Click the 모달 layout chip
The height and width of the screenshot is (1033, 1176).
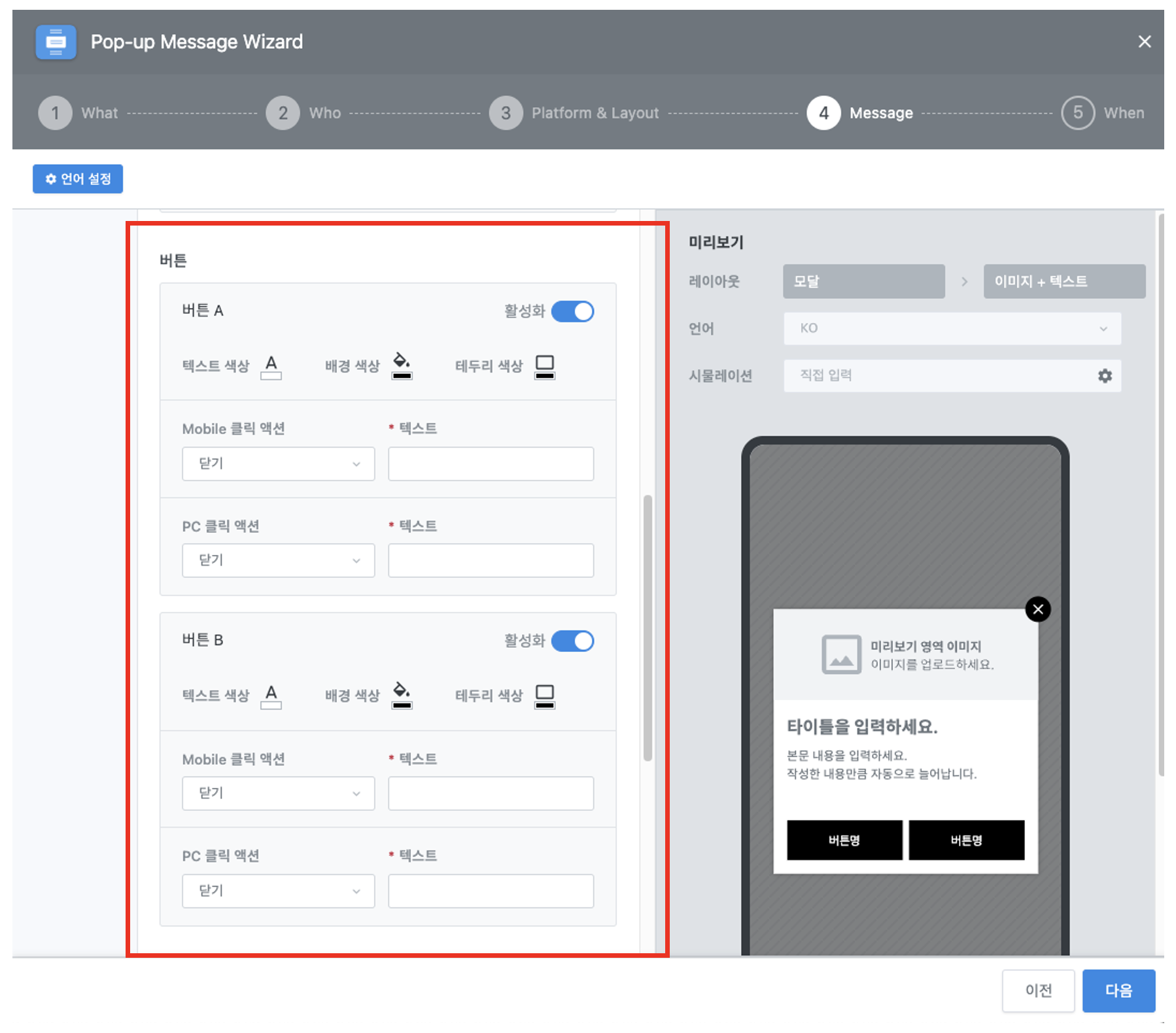[864, 281]
